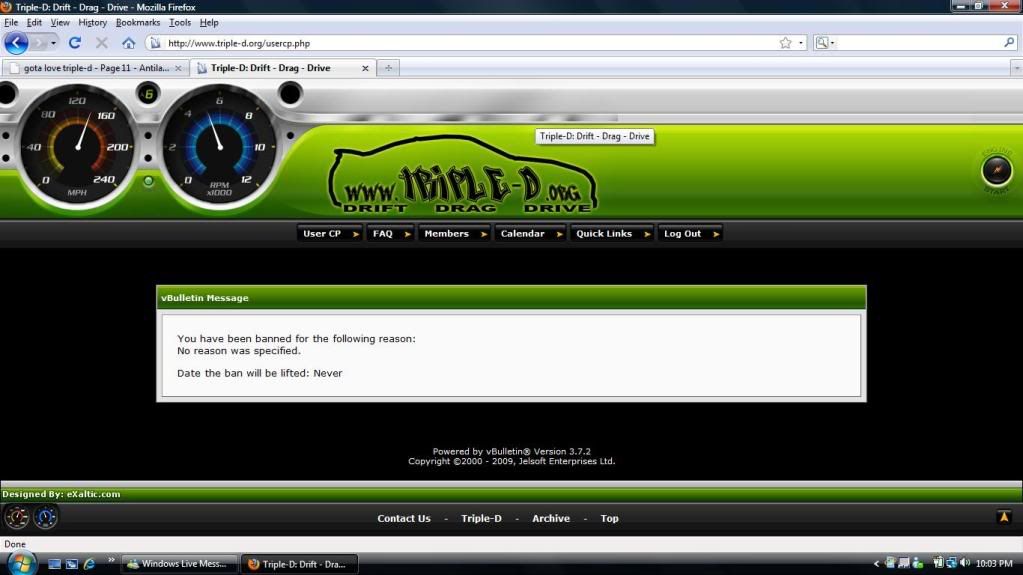Click Show Desktop quick launch icon

(x=54, y=564)
